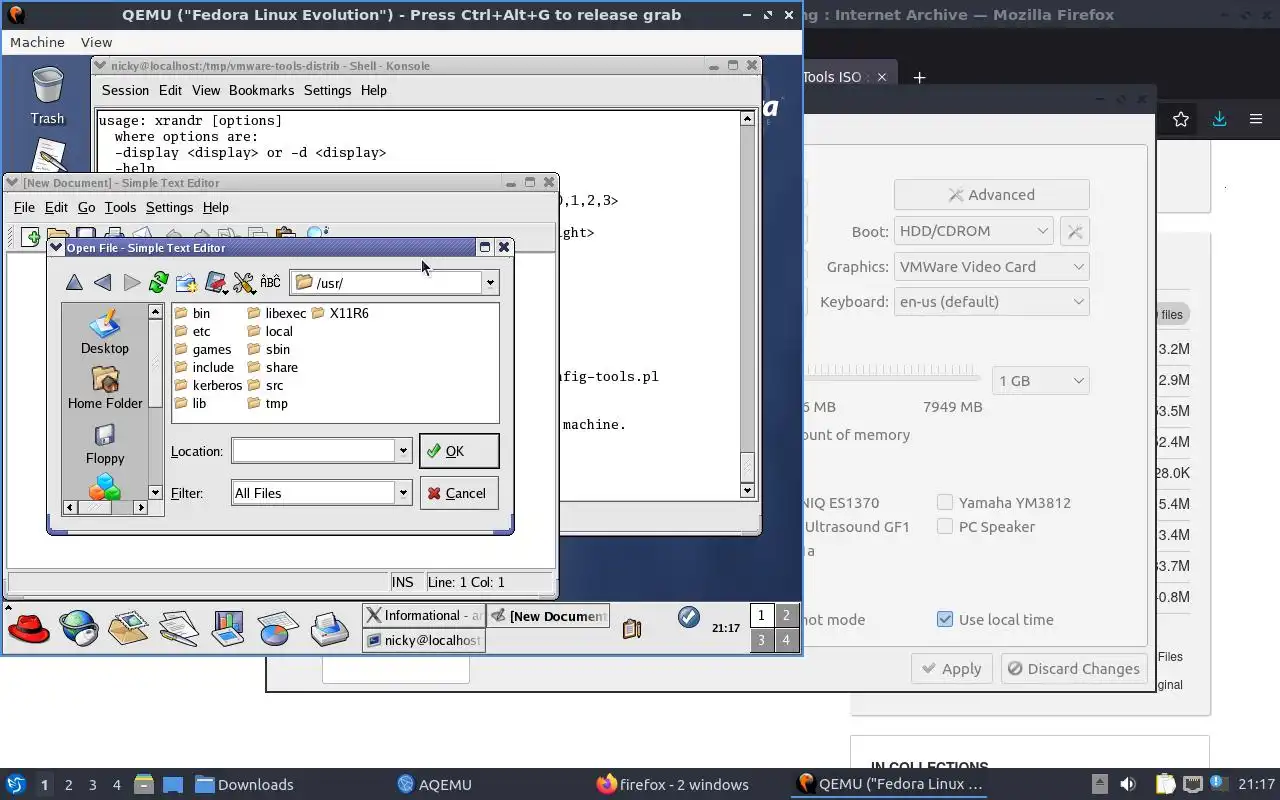Image resolution: width=1280 pixels, height=800 pixels.
Task: Click OK in the Open File dialog
Action: 459,451
